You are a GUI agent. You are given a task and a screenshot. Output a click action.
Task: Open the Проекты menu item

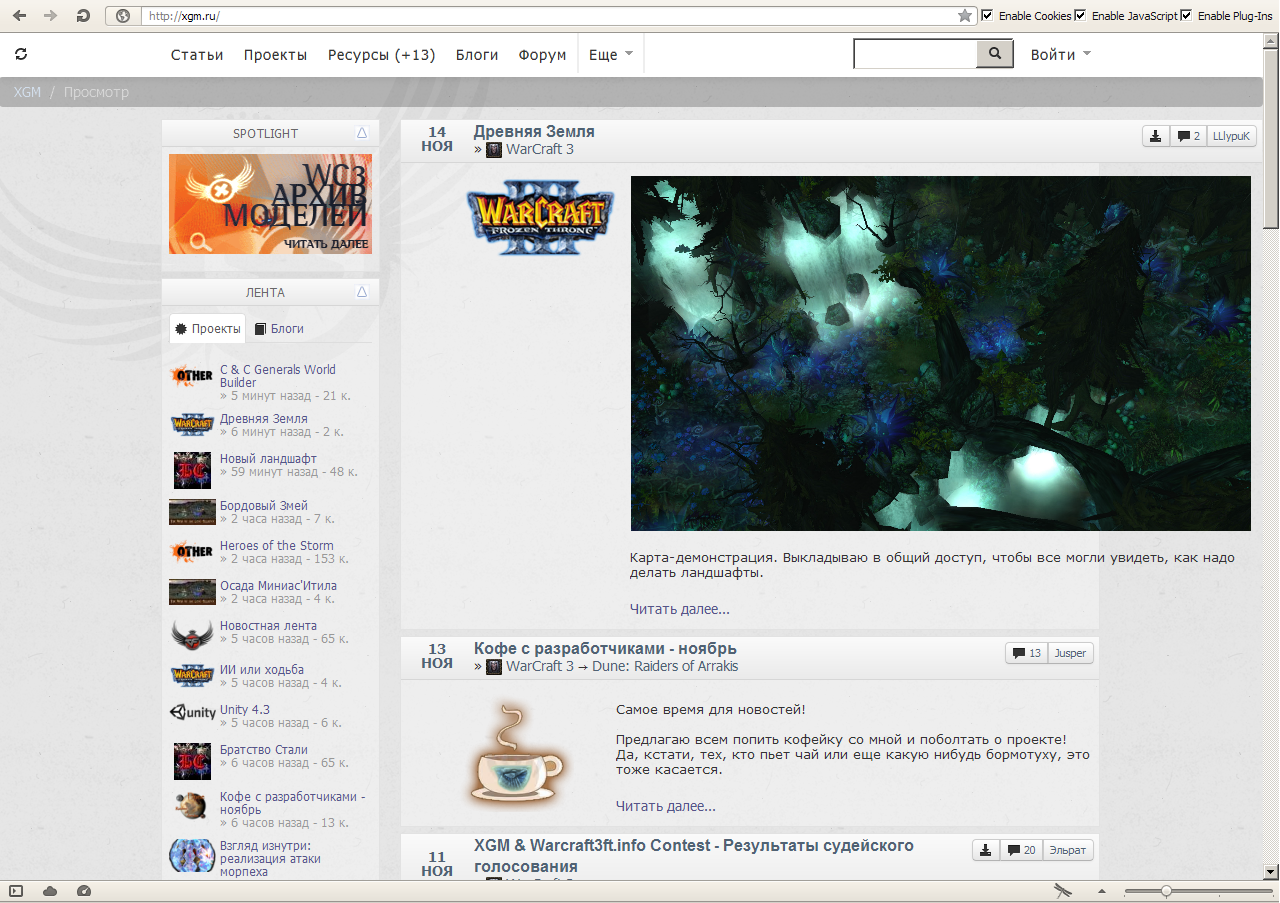click(275, 55)
